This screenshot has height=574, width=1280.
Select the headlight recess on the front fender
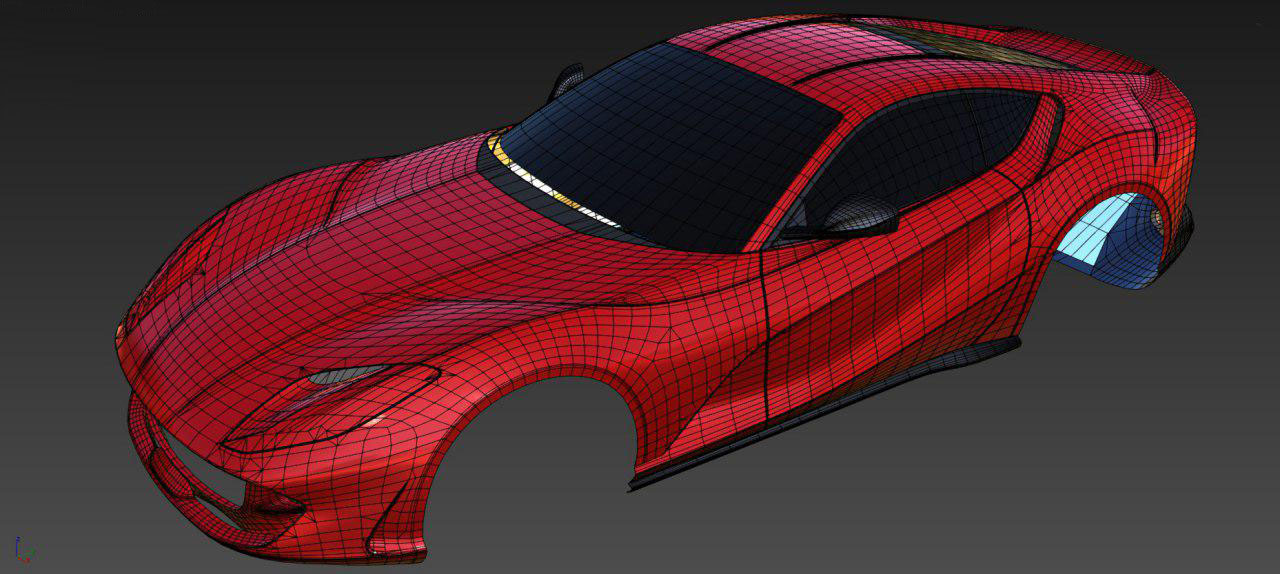(345, 377)
